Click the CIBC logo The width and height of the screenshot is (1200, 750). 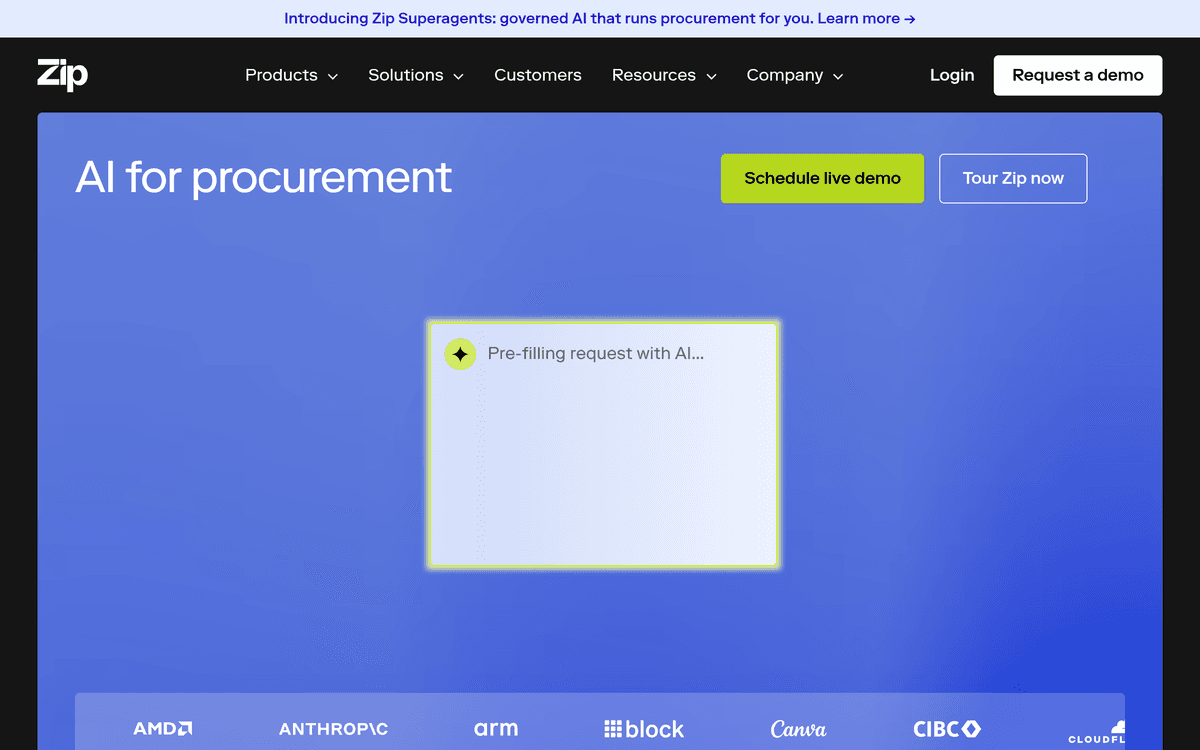[946, 729]
